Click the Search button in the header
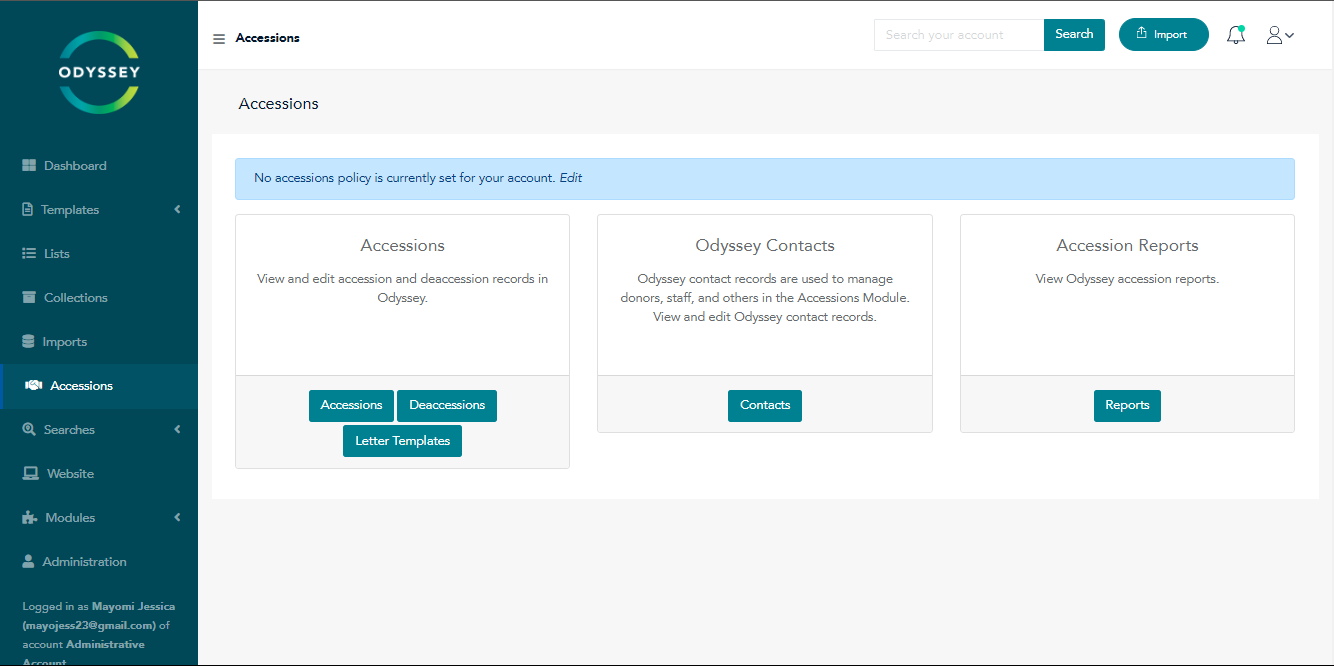This screenshot has height=666, width=1334. (1074, 35)
